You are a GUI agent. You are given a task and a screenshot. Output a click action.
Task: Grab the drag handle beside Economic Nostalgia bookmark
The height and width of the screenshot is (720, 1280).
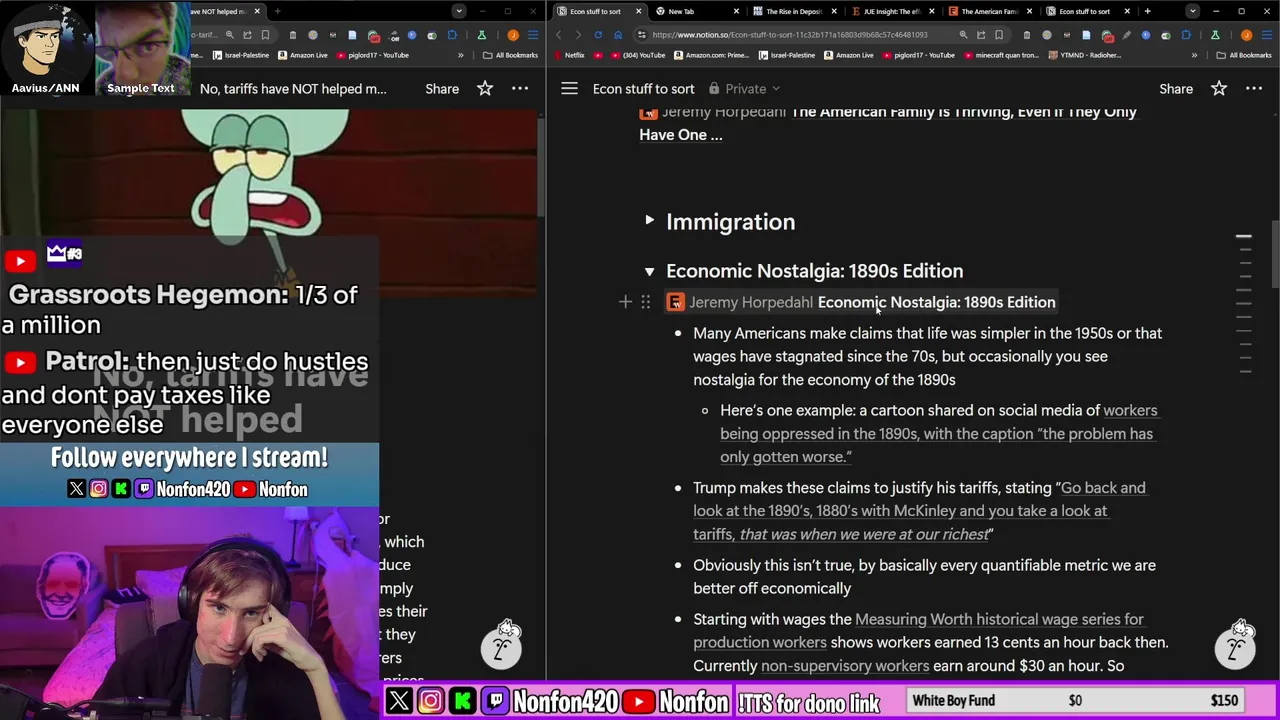645,302
